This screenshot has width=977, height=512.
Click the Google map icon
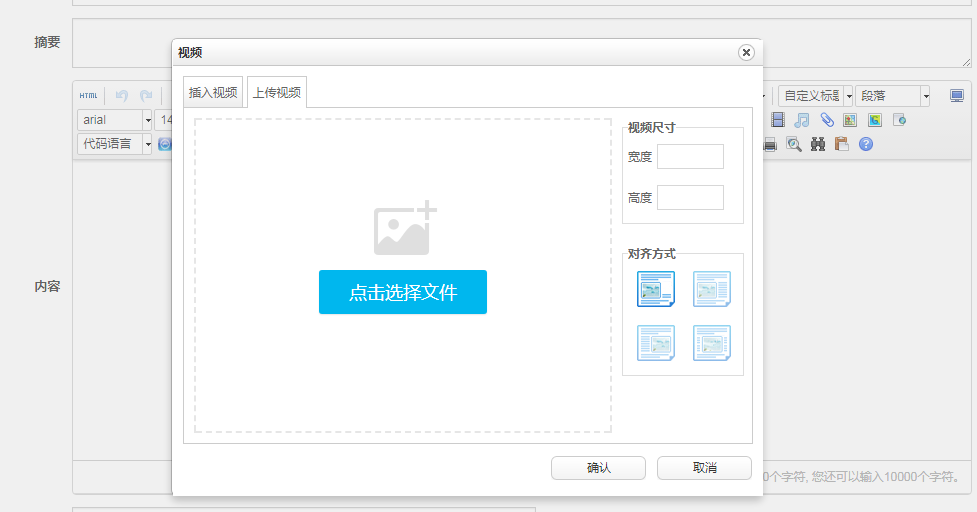875,120
